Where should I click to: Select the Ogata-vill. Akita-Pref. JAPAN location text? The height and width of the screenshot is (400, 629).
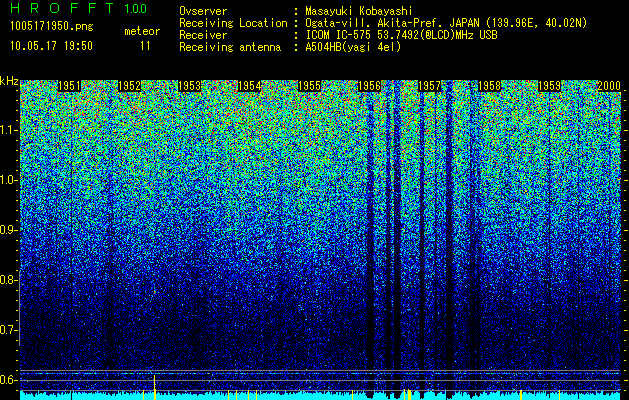(446, 23)
